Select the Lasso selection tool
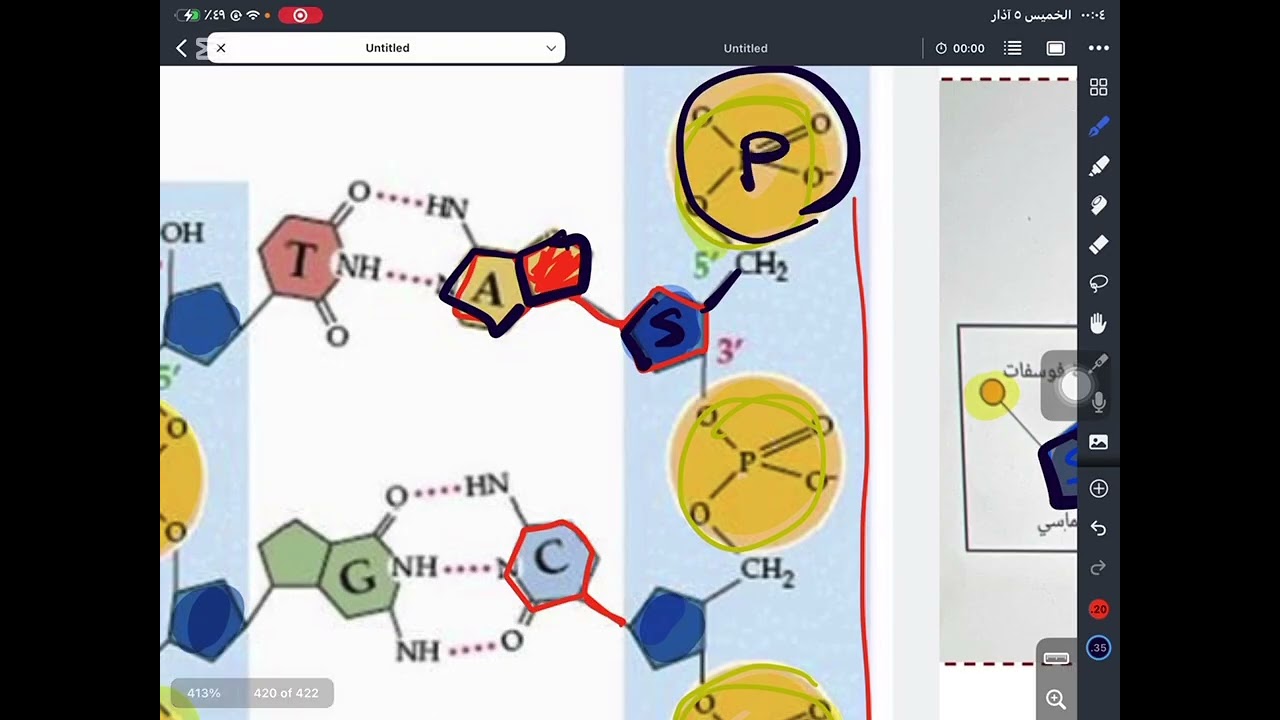 click(x=1098, y=284)
